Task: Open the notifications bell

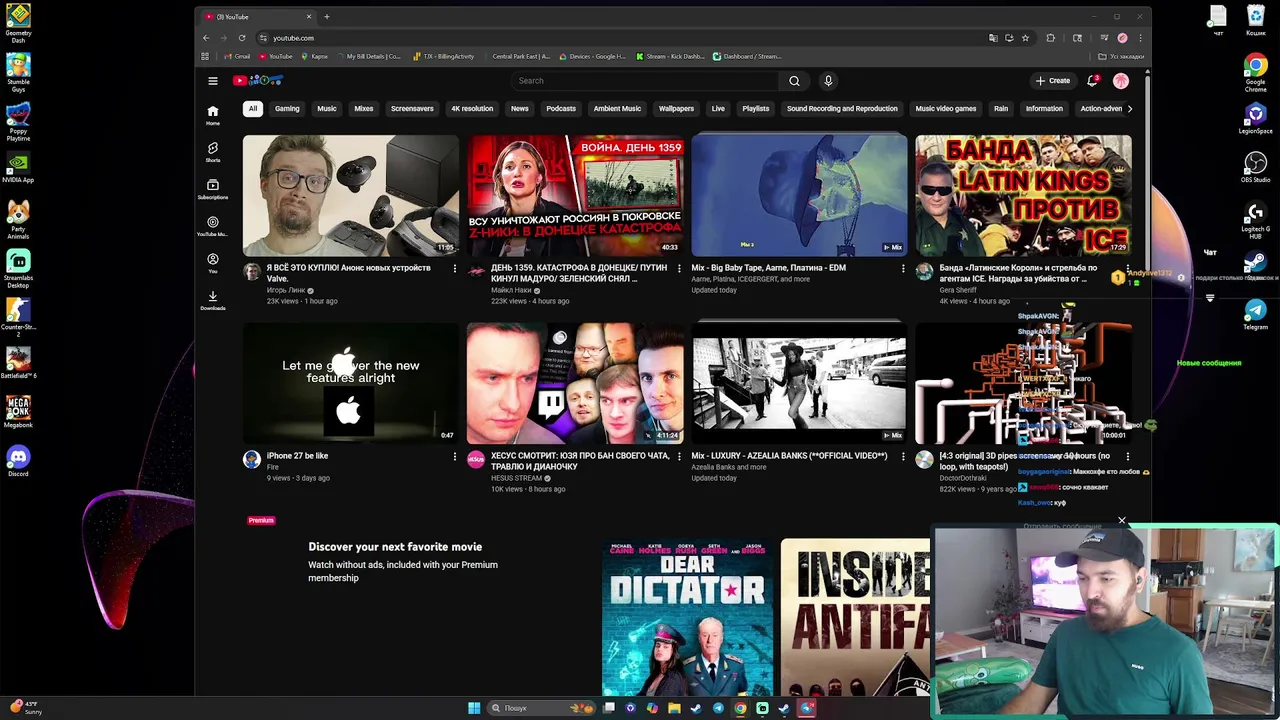Action: tap(1092, 81)
